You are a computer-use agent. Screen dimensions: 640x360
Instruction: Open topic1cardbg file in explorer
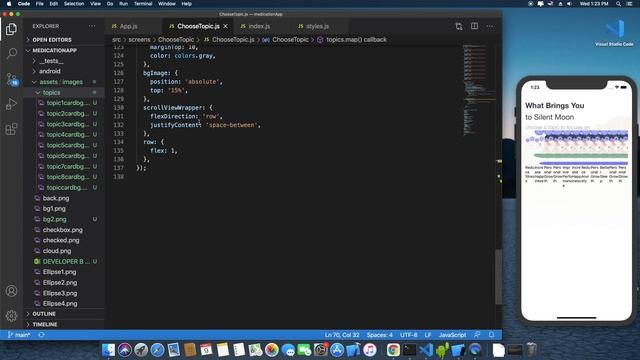click(x=67, y=103)
